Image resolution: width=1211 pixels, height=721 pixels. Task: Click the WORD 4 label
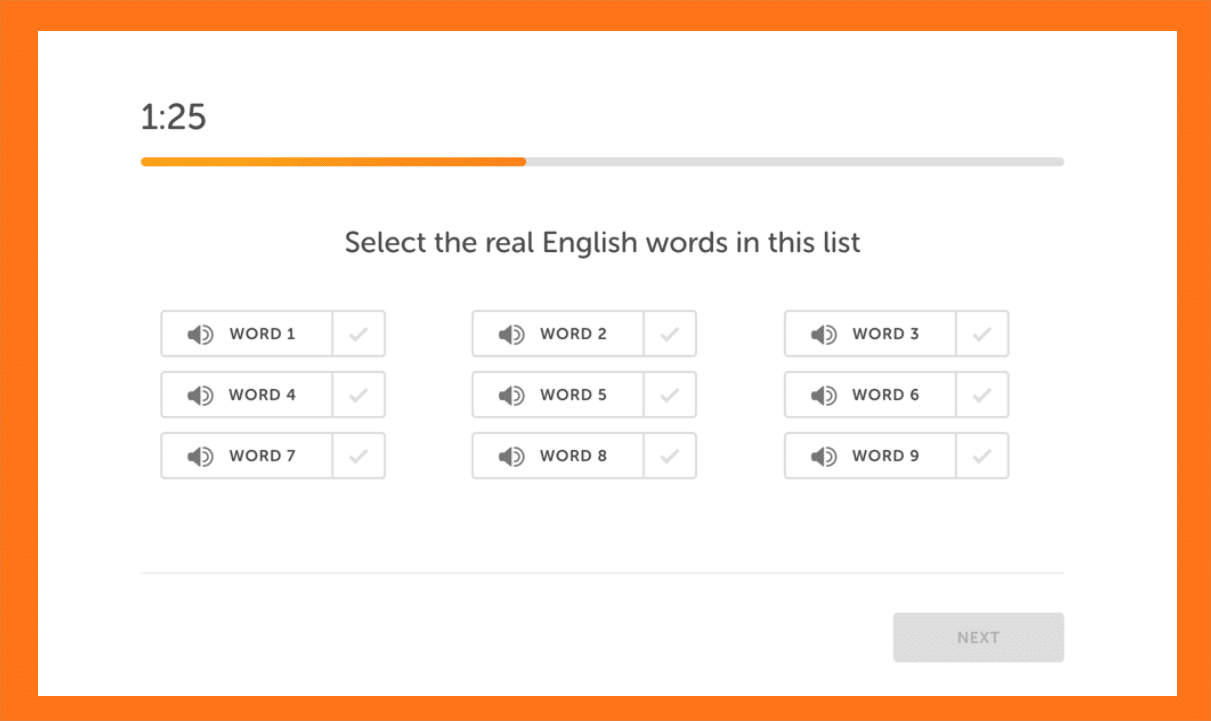pos(262,395)
